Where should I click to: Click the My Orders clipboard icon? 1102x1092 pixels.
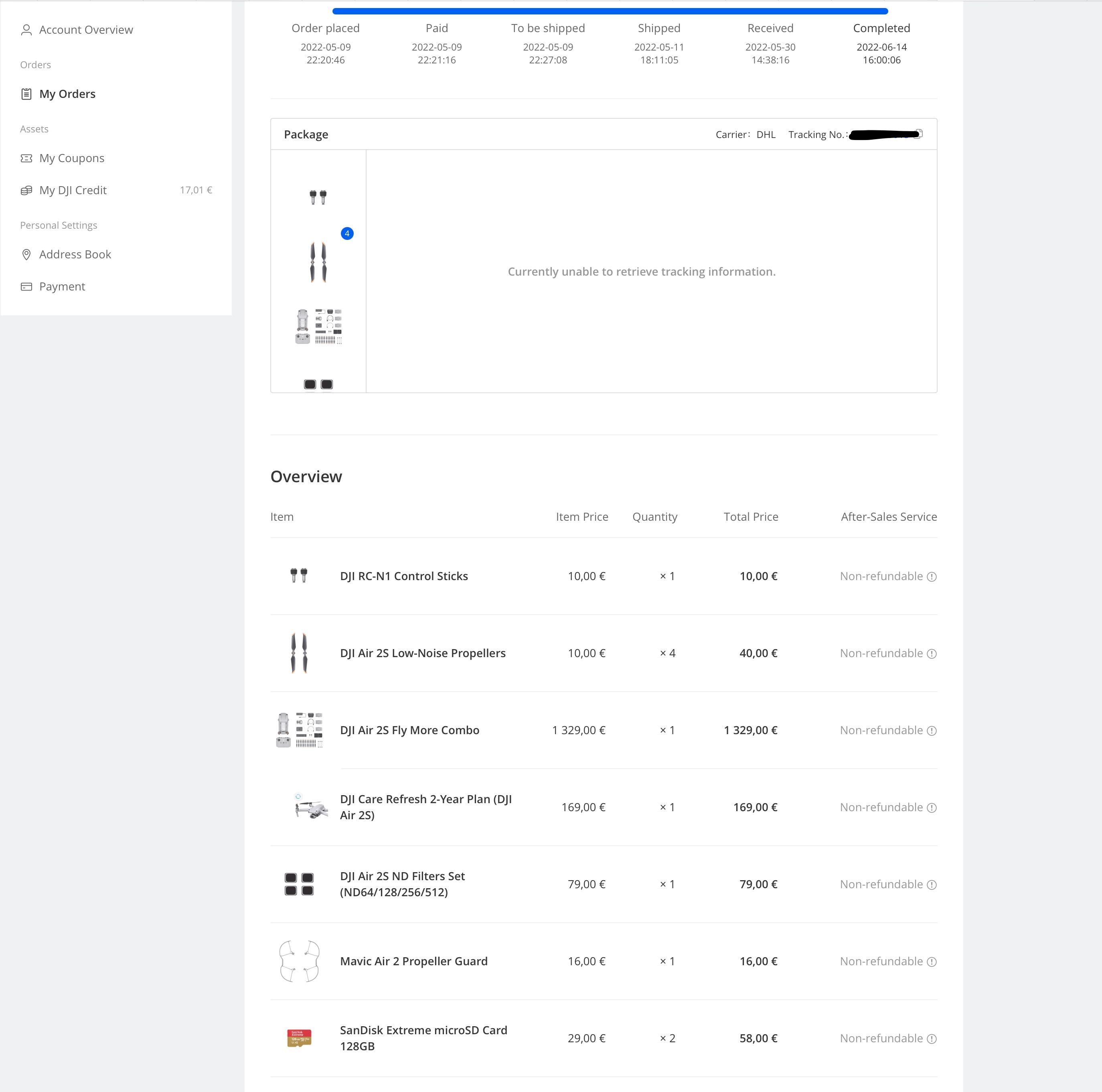pyautogui.click(x=26, y=93)
